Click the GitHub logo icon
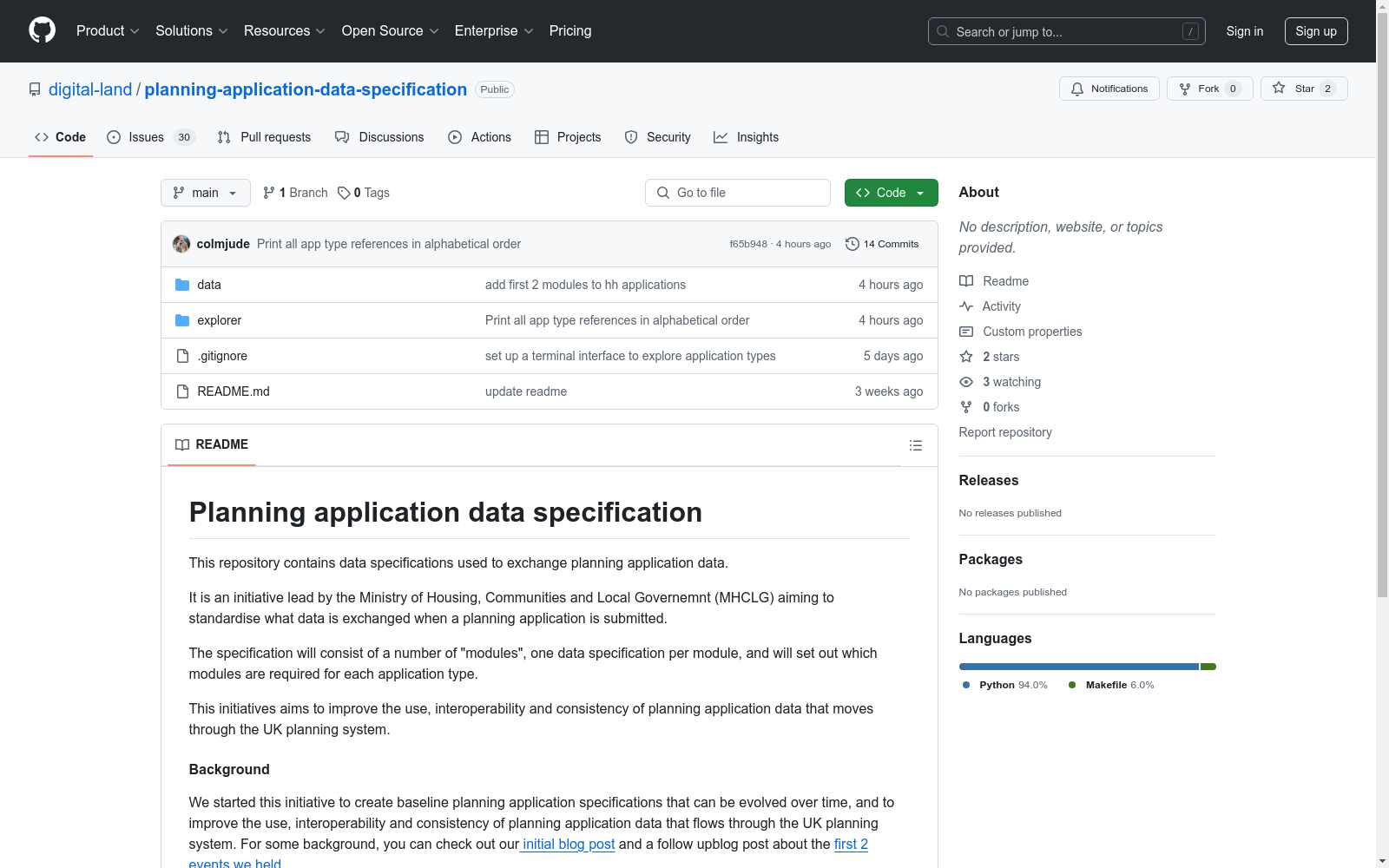The height and width of the screenshot is (868, 1389). 42,30
